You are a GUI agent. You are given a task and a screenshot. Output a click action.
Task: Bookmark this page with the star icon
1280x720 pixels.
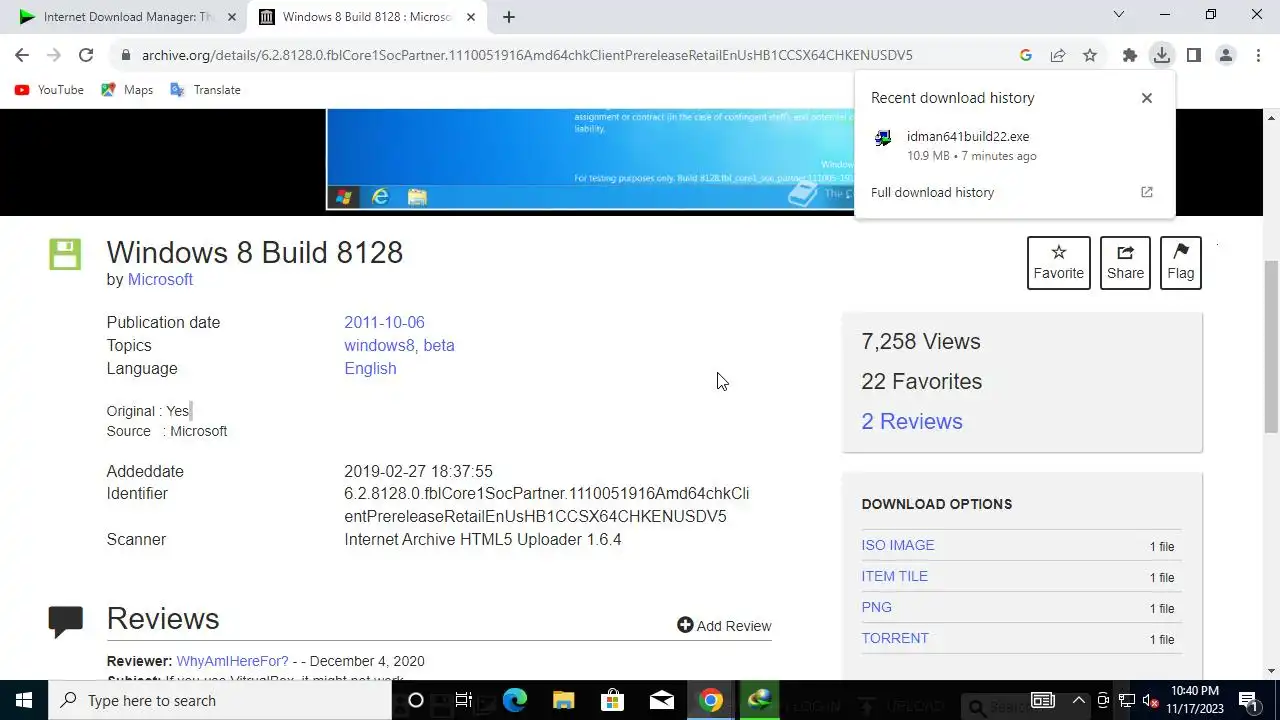pyautogui.click(x=1090, y=55)
